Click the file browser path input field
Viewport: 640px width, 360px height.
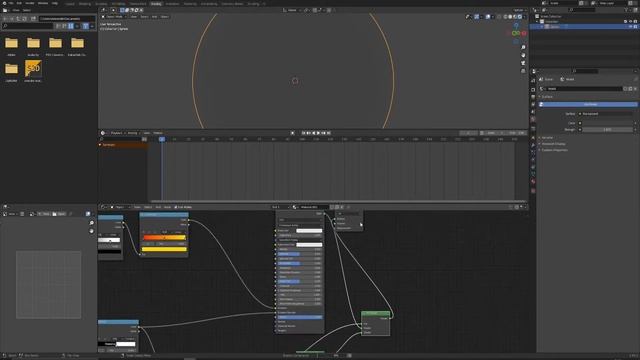67,19
